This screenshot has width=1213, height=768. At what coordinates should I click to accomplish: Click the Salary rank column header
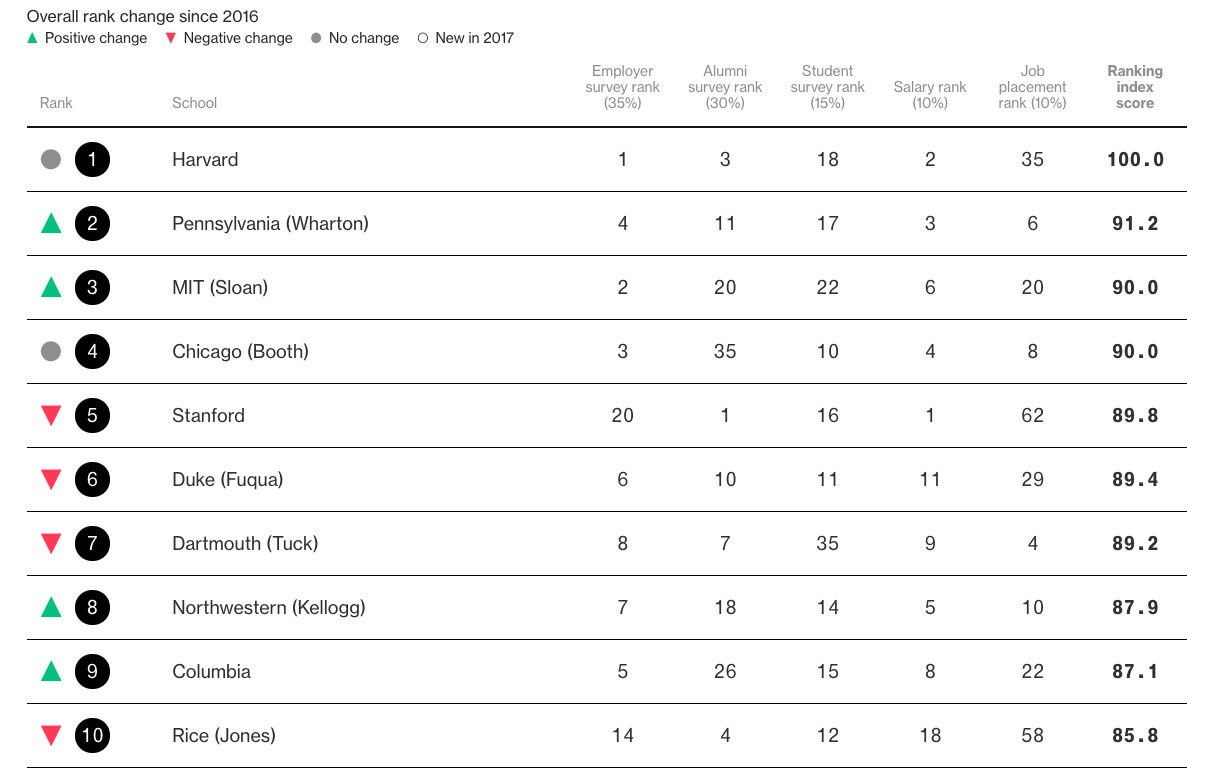(930, 95)
